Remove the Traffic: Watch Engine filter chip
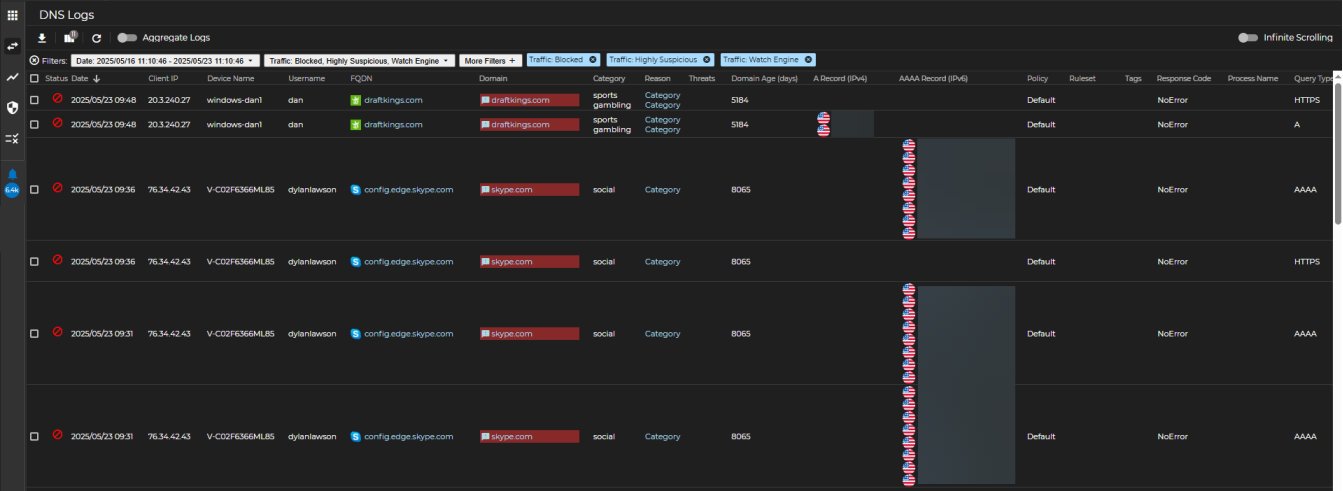Viewport: 1343px width, 491px height. (808, 60)
